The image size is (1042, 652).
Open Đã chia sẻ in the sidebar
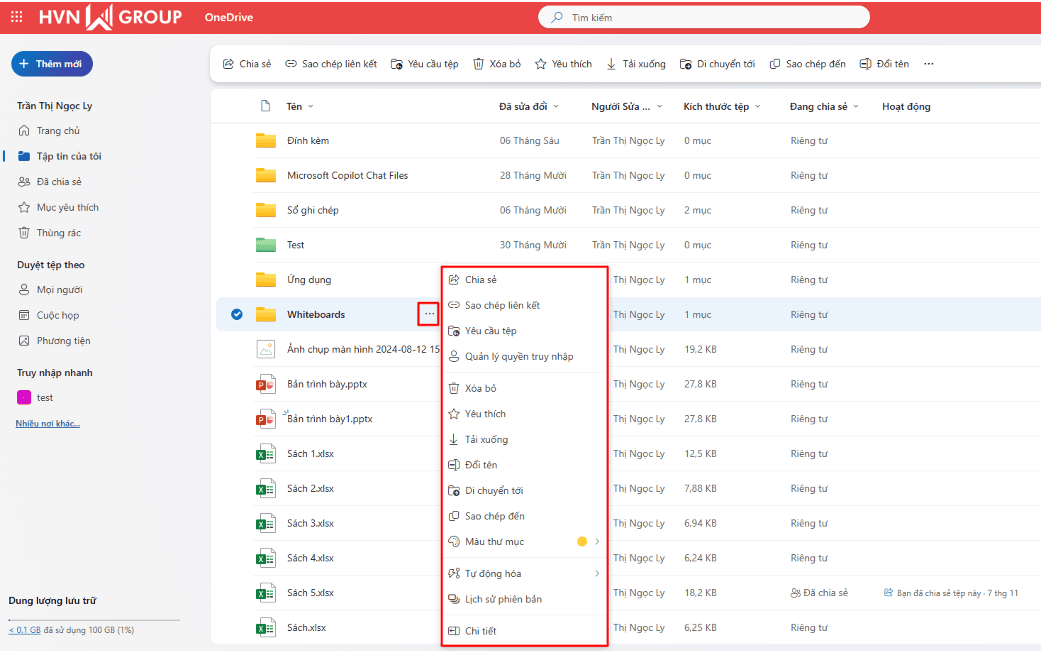click(50, 181)
